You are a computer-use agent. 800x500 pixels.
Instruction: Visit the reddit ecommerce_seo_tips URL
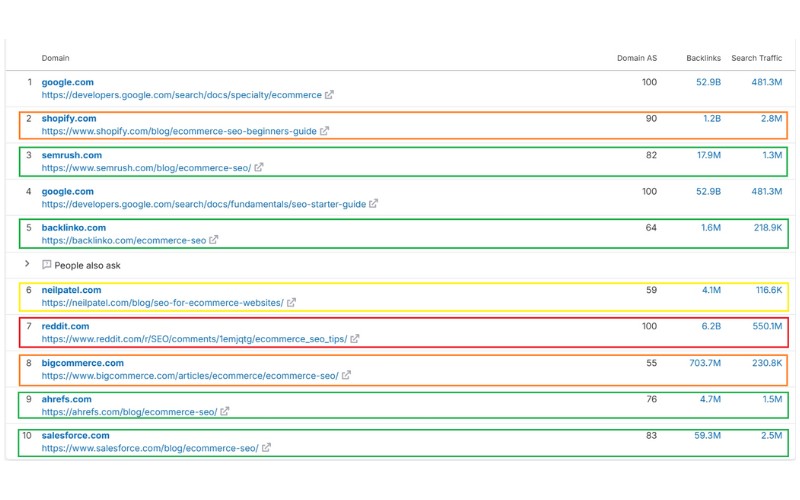pos(194,339)
